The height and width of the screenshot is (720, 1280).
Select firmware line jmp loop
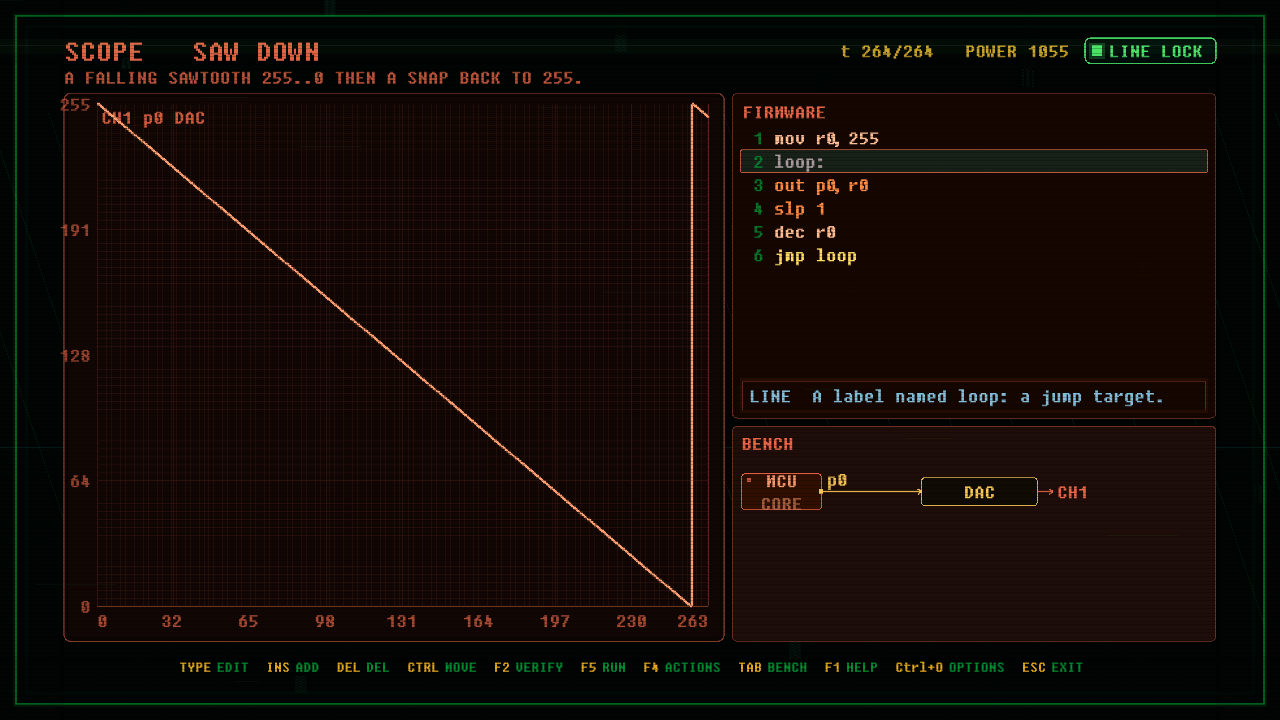point(973,256)
